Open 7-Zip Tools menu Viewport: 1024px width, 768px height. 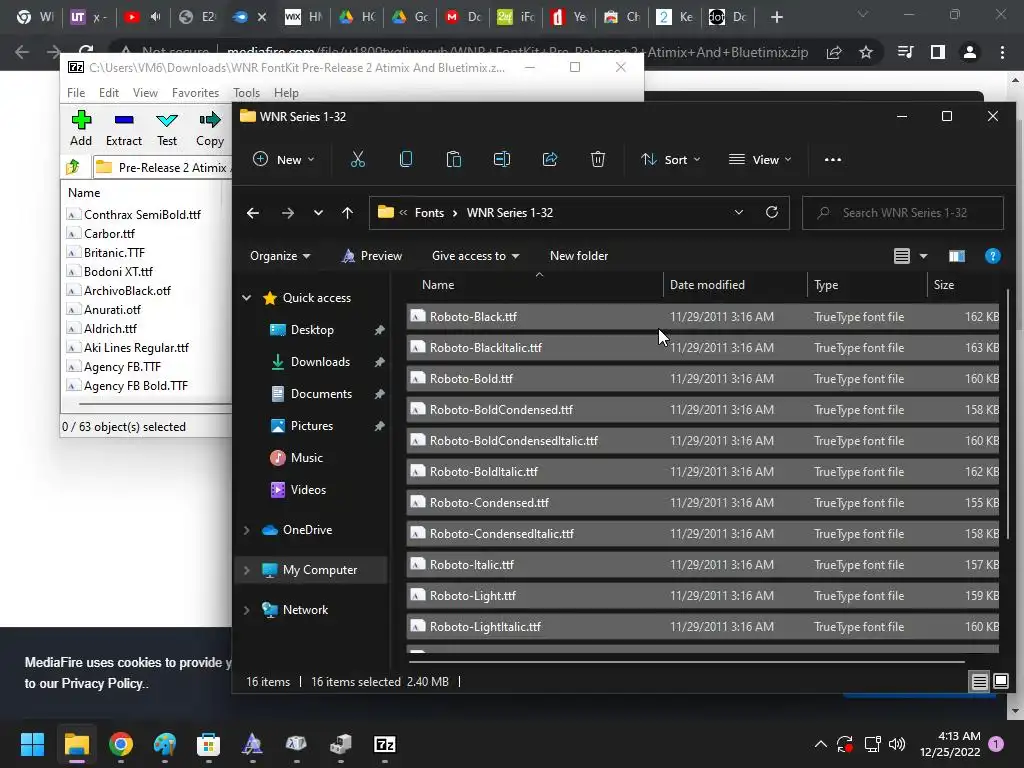pos(246,93)
